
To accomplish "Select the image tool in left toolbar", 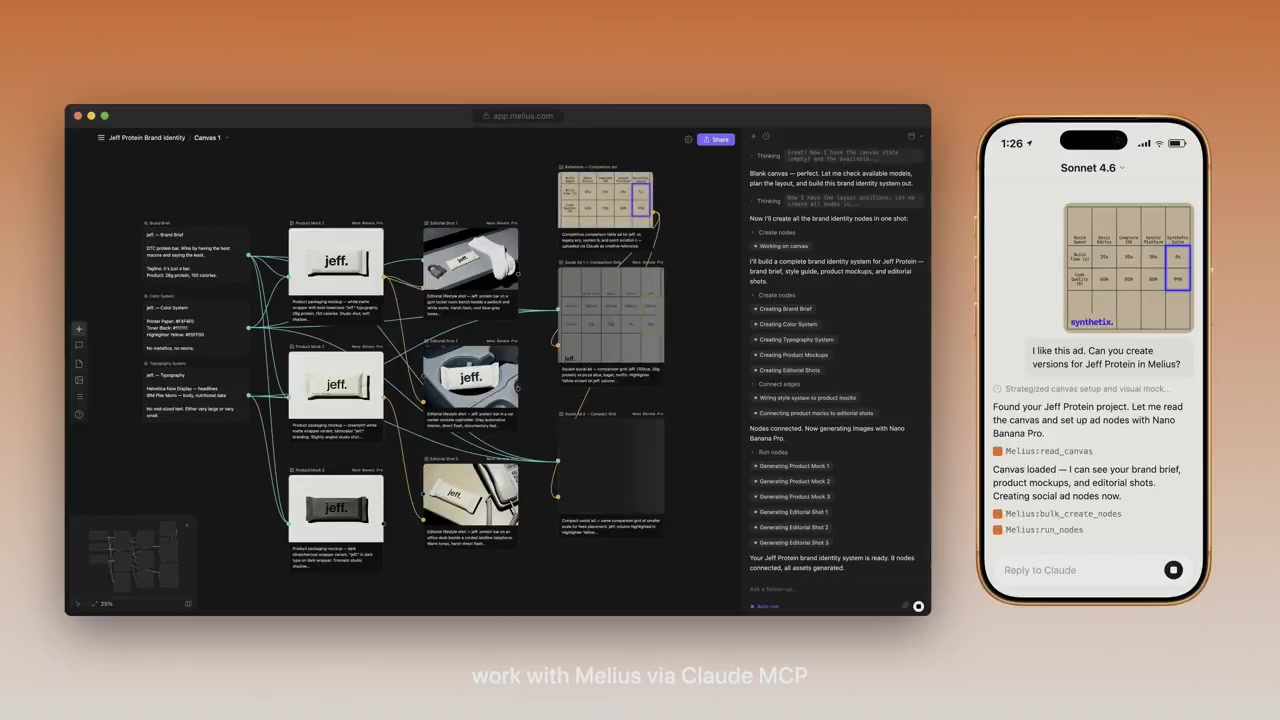I will click(x=79, y=380).
